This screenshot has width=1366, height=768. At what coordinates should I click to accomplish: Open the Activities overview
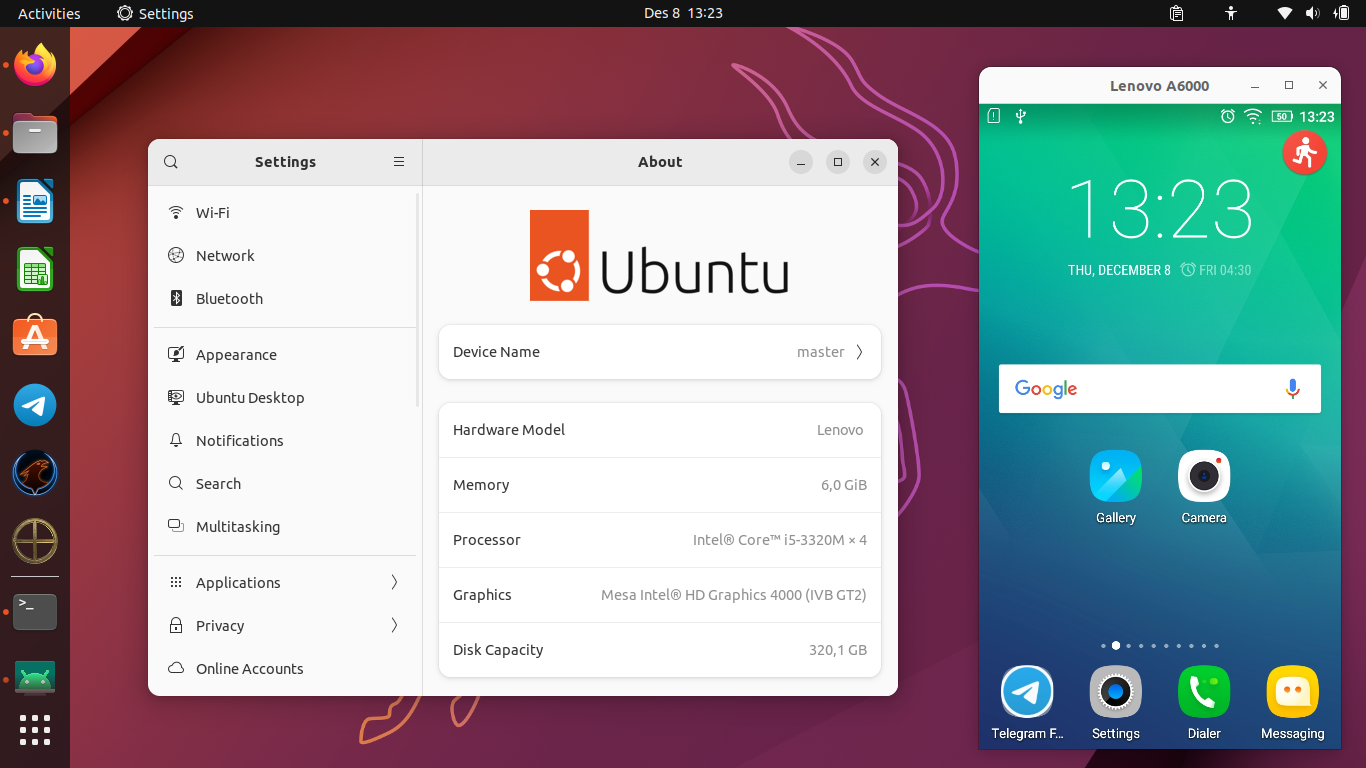coord(49,13)
